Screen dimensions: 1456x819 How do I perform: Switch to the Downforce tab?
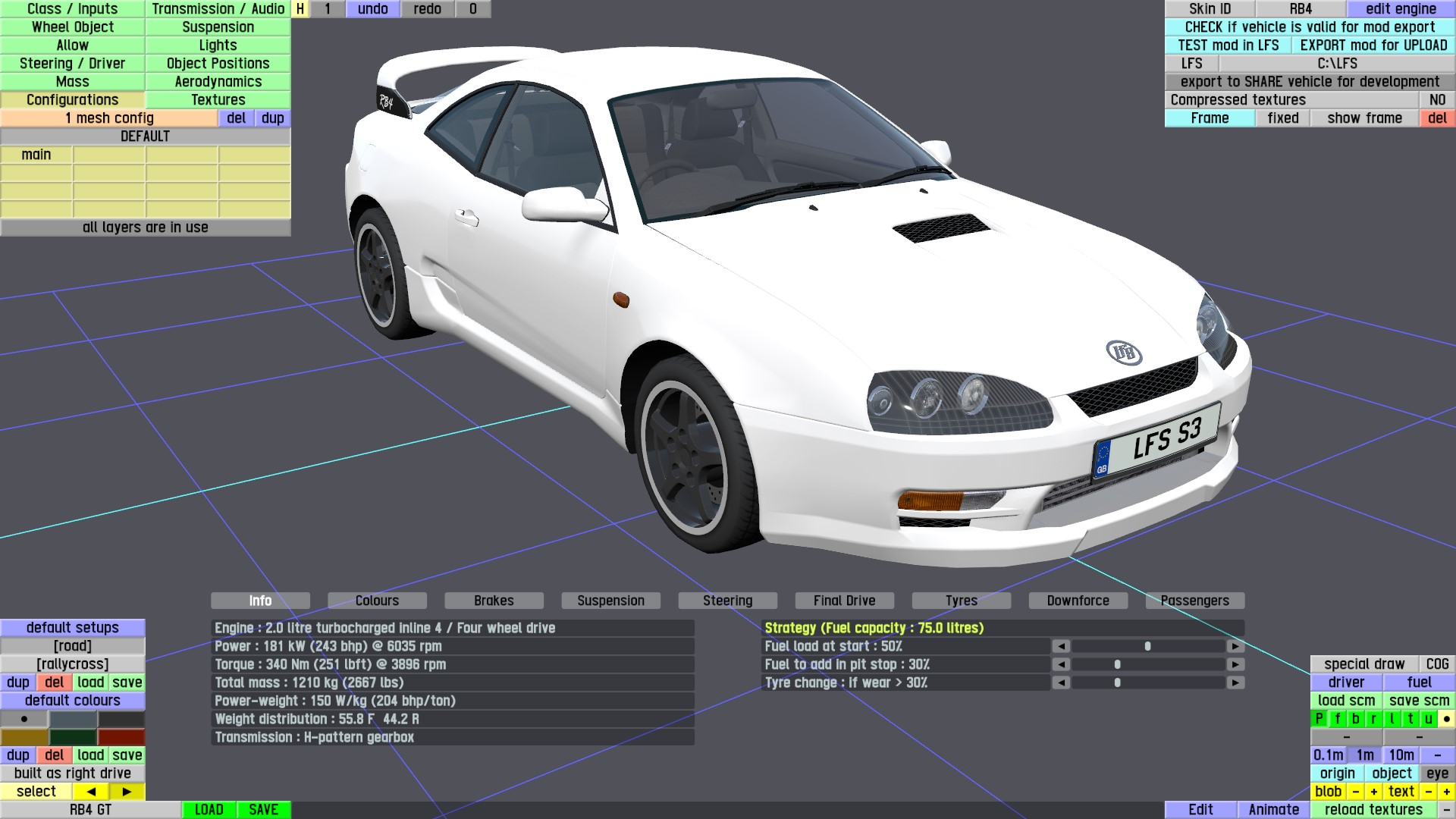point(1078,601)
